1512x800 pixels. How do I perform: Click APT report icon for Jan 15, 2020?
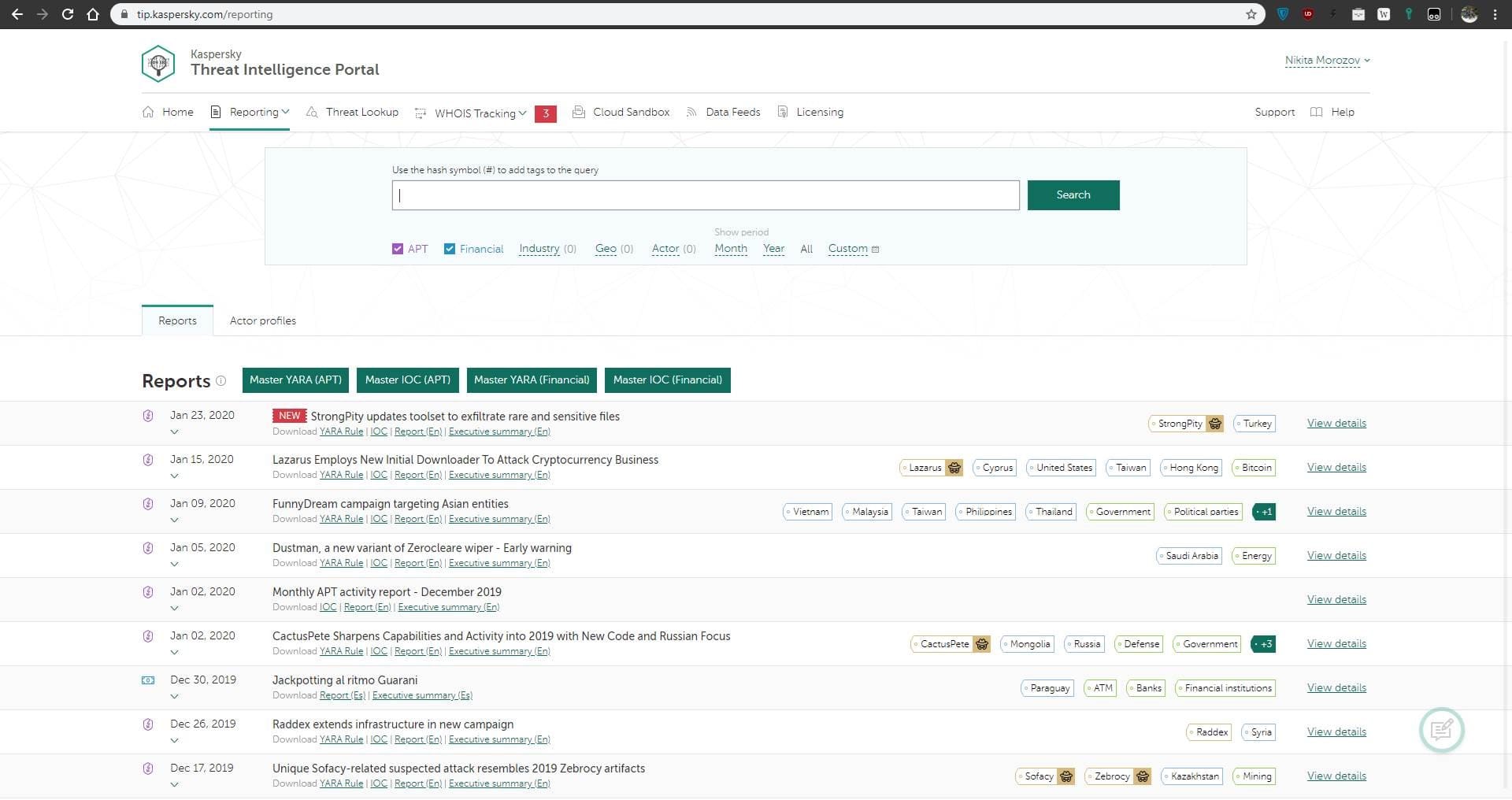pyautogui.click(x=148, y=460)
